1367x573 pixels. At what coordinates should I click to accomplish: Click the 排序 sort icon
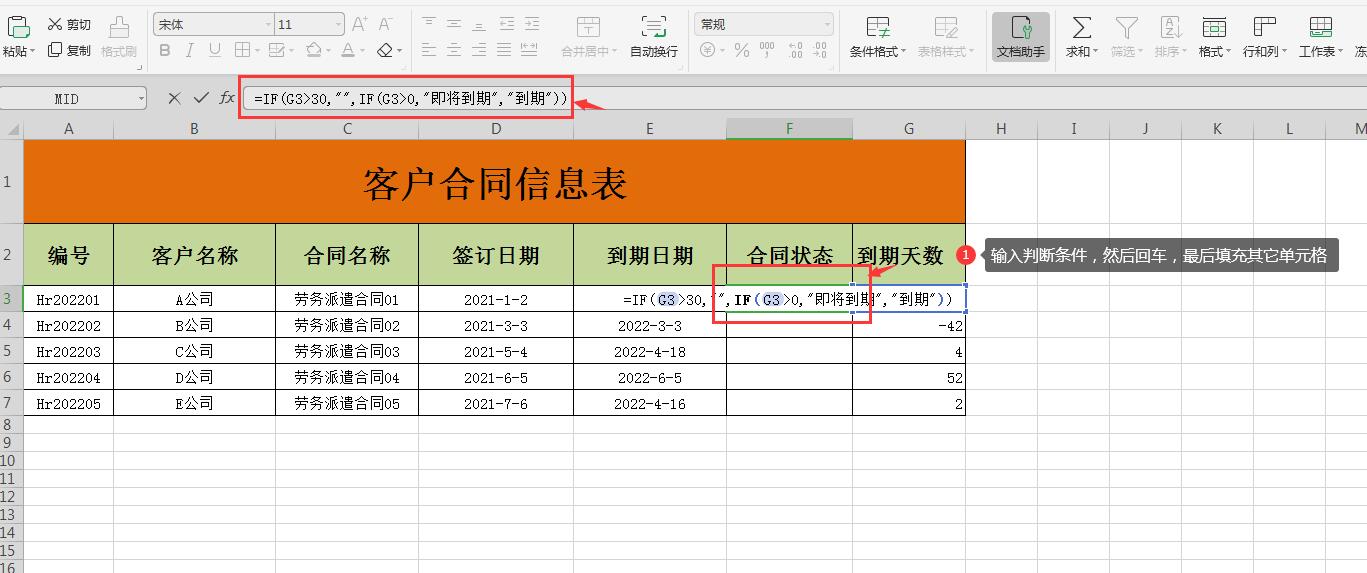(1170, 27)
